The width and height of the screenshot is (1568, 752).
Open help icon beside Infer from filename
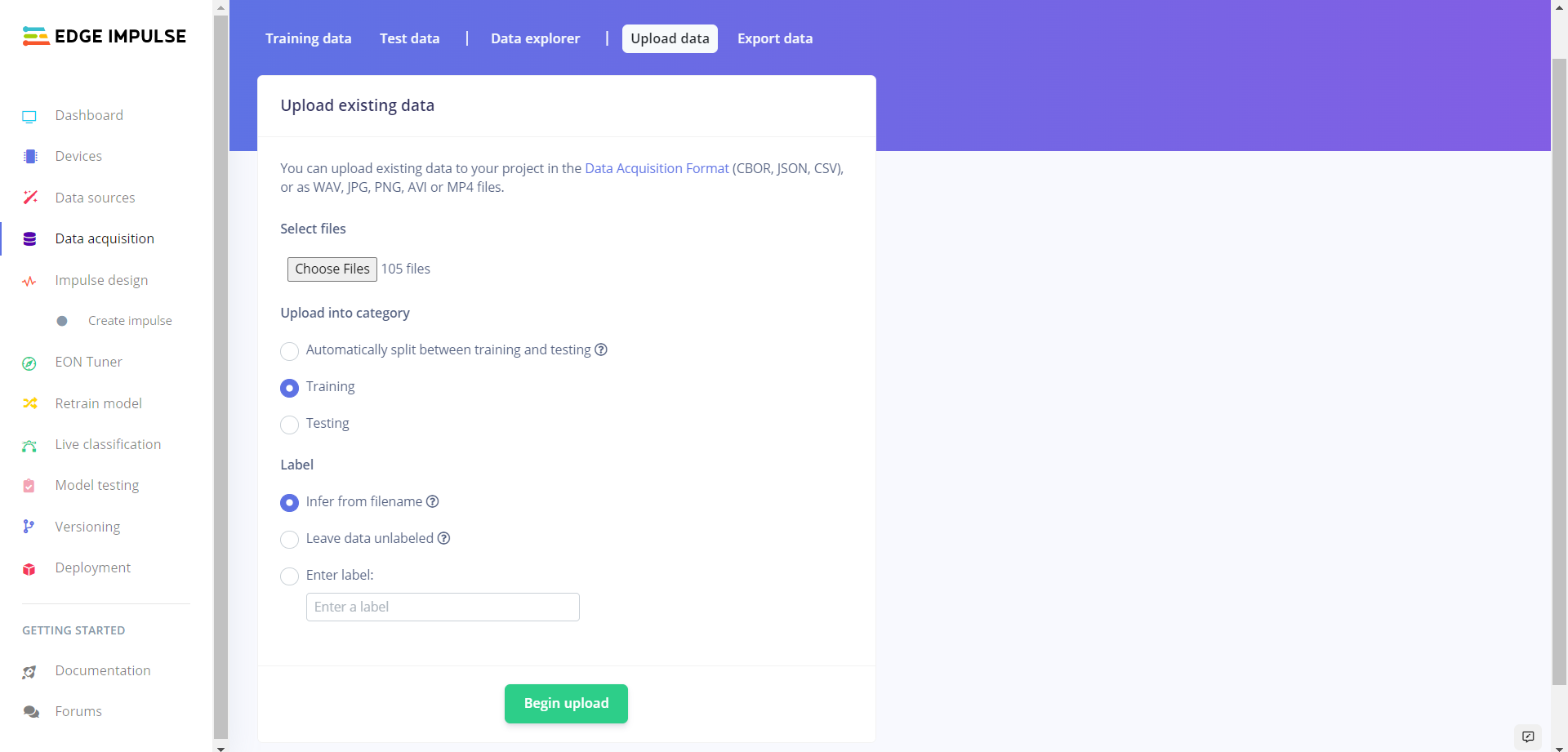point(433,501)
